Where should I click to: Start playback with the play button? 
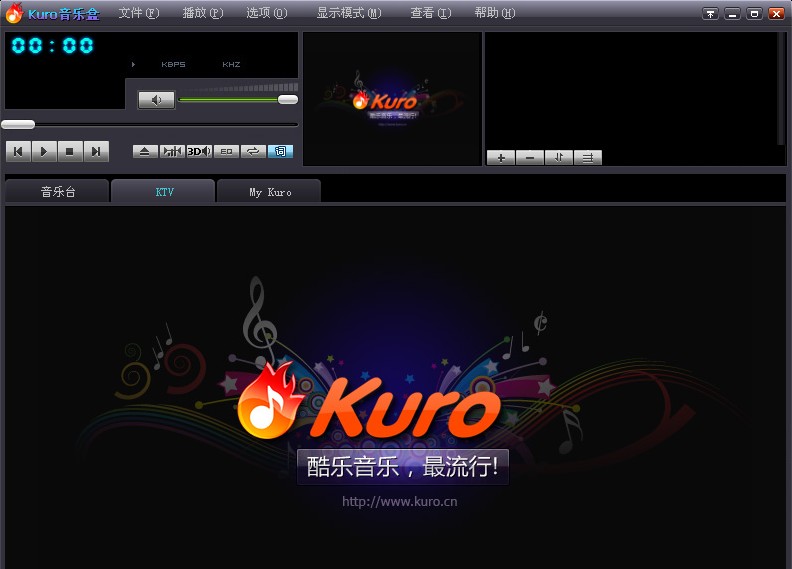click(x=44, y=151)
